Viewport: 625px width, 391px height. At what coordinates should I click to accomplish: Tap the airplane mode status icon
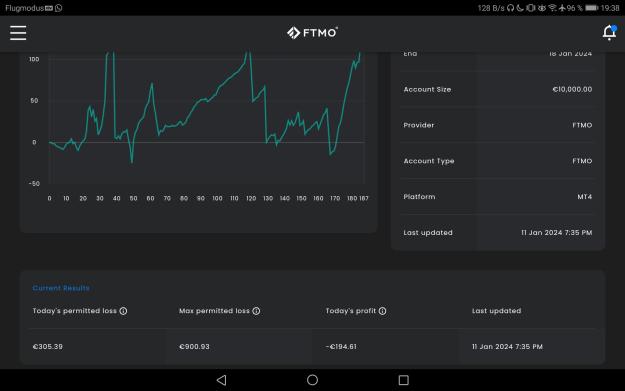[x=562, y=8]
